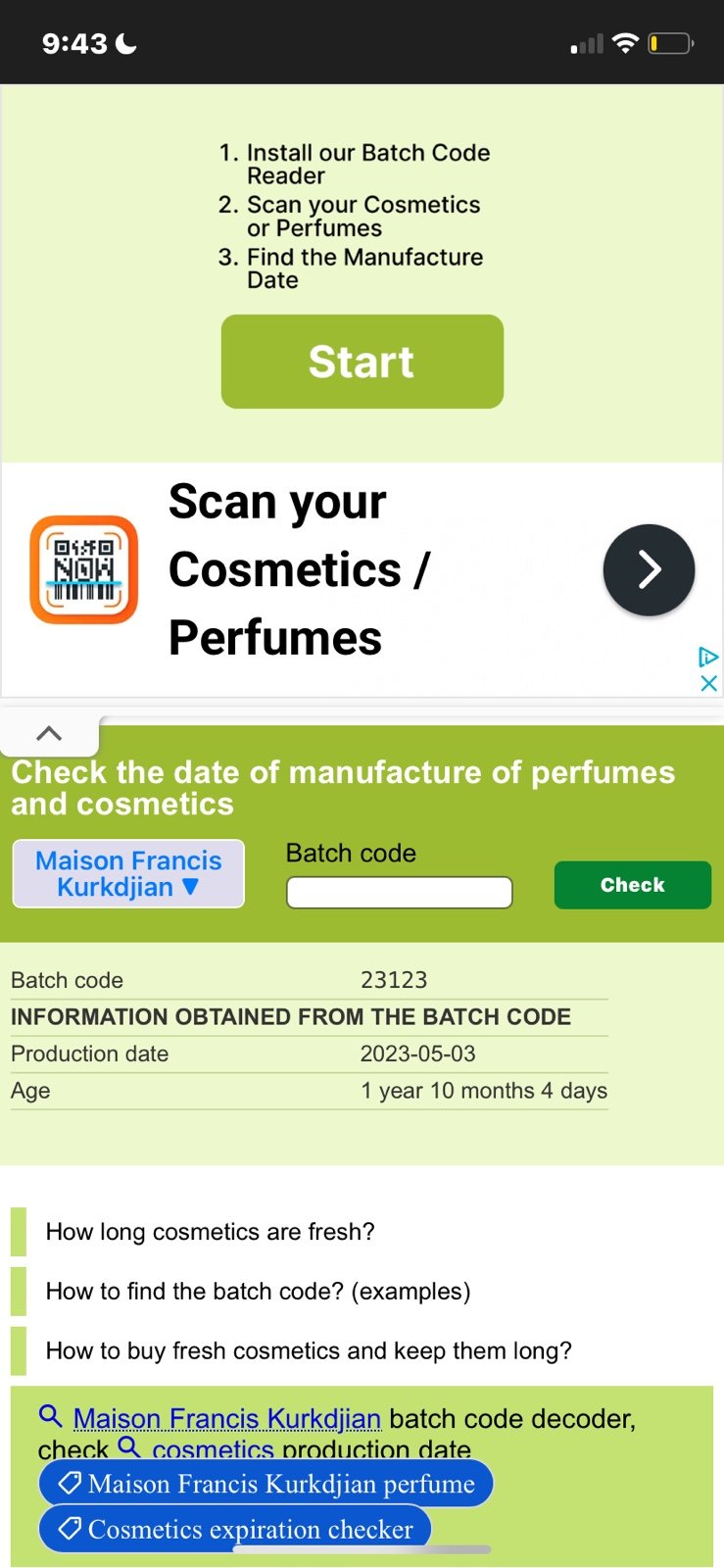The width and height of the screenshot is (724, 1568).
Task: Click the magnifier icon before Maison Francis Kurkdjian
Action: (x=51, y=1415)
